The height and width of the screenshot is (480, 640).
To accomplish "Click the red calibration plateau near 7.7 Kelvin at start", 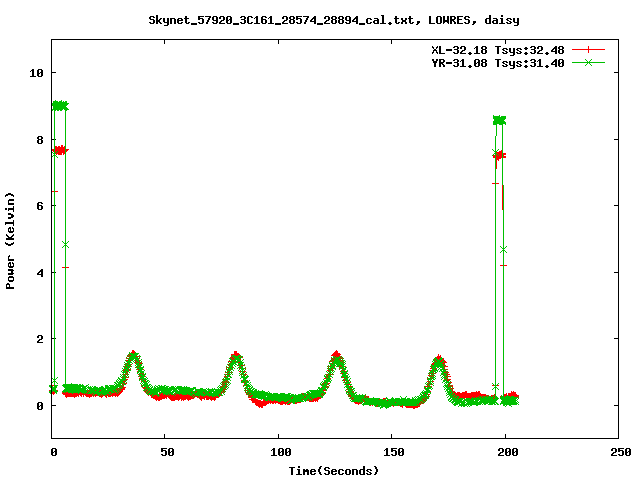I will coord(60,151).
